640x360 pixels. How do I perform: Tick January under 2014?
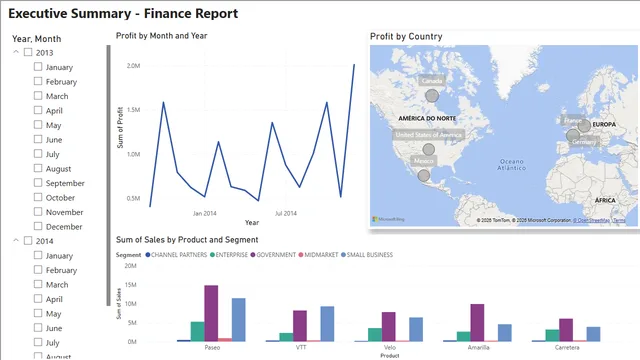(x=38, y=255)
